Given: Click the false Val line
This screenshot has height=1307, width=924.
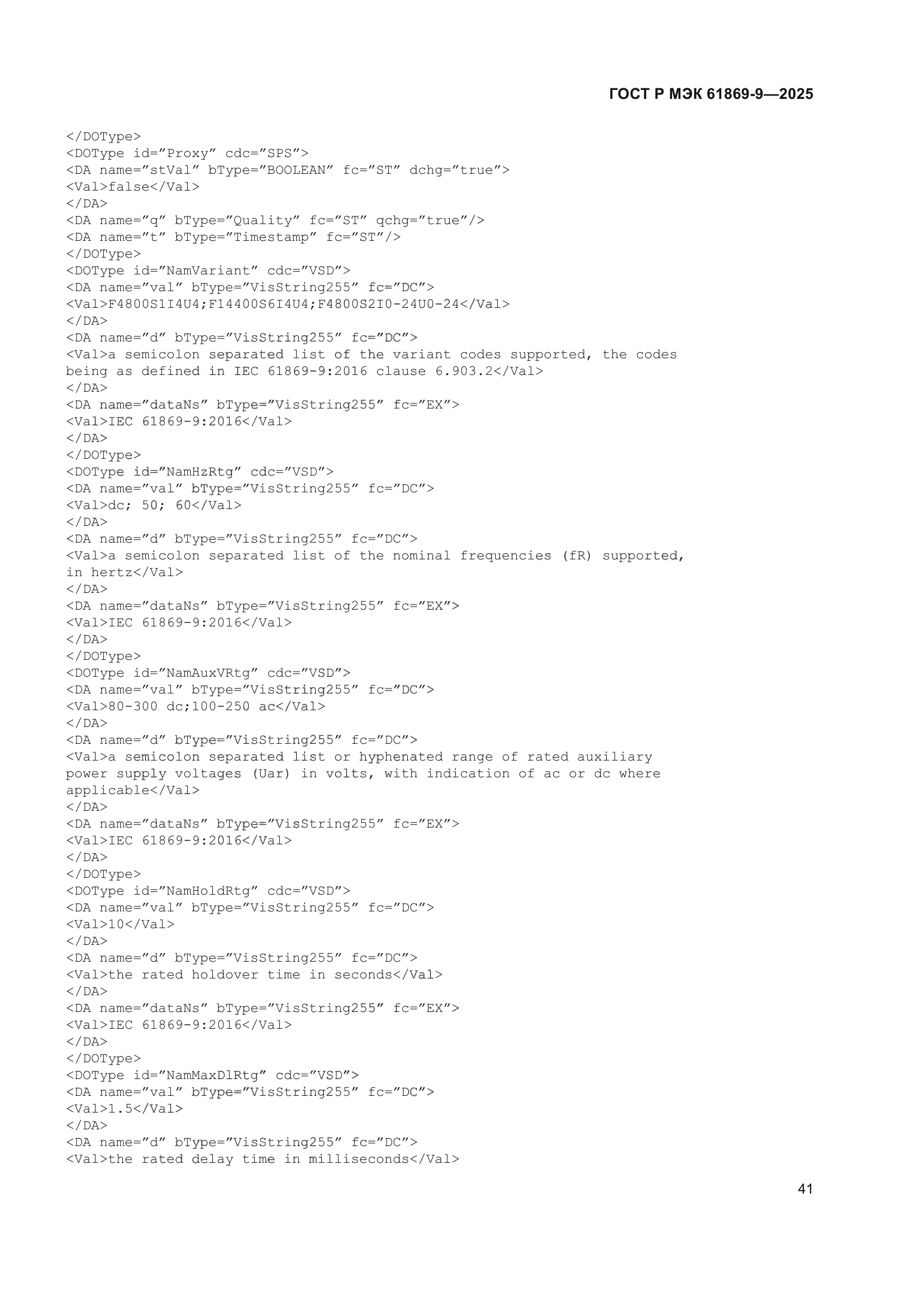Looking at the screenshot, I should [132, 187].
